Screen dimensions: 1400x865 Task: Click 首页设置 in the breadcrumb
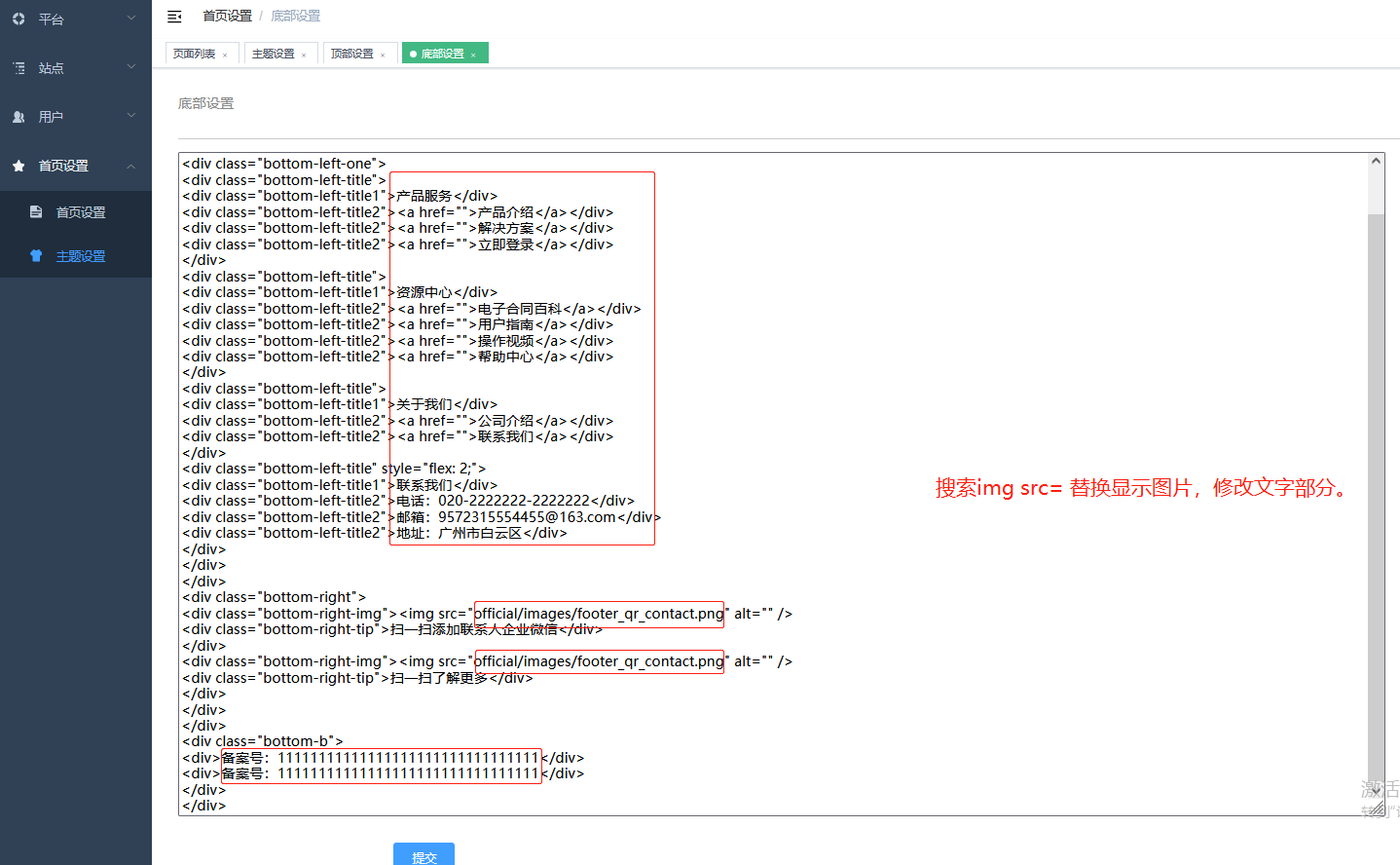pos(227,16)
